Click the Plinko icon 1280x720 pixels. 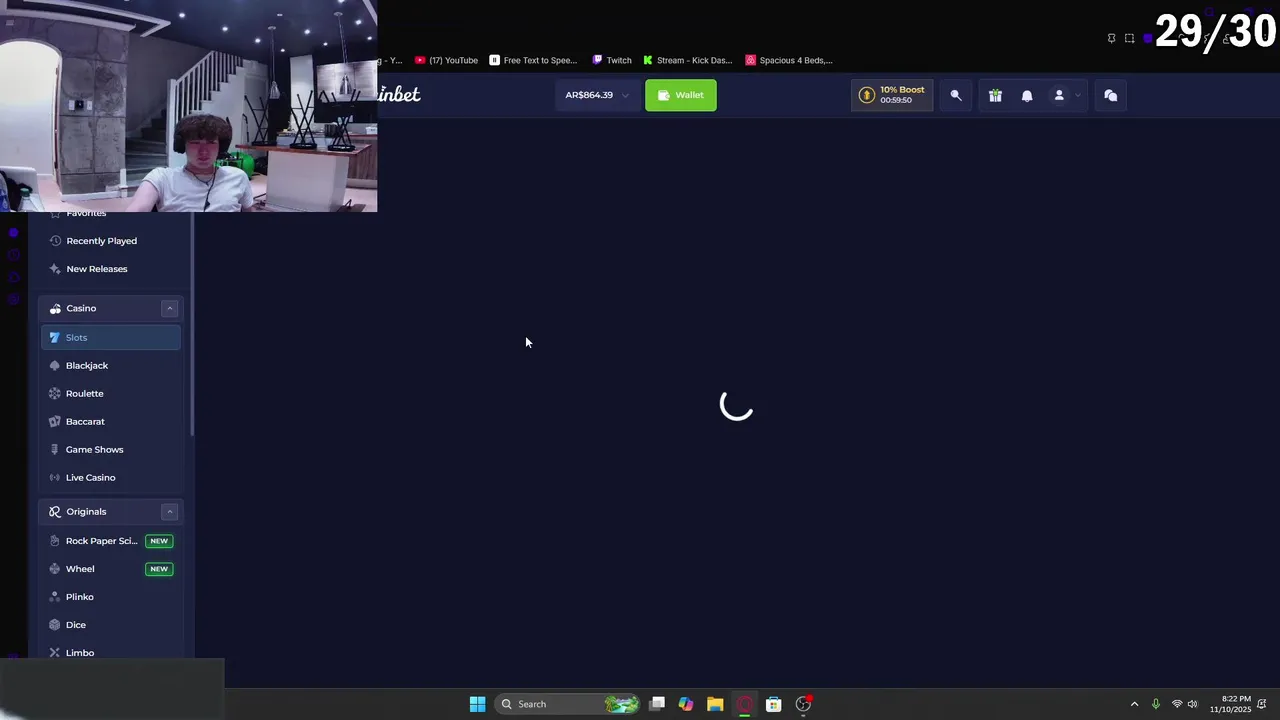click(54, 597)
